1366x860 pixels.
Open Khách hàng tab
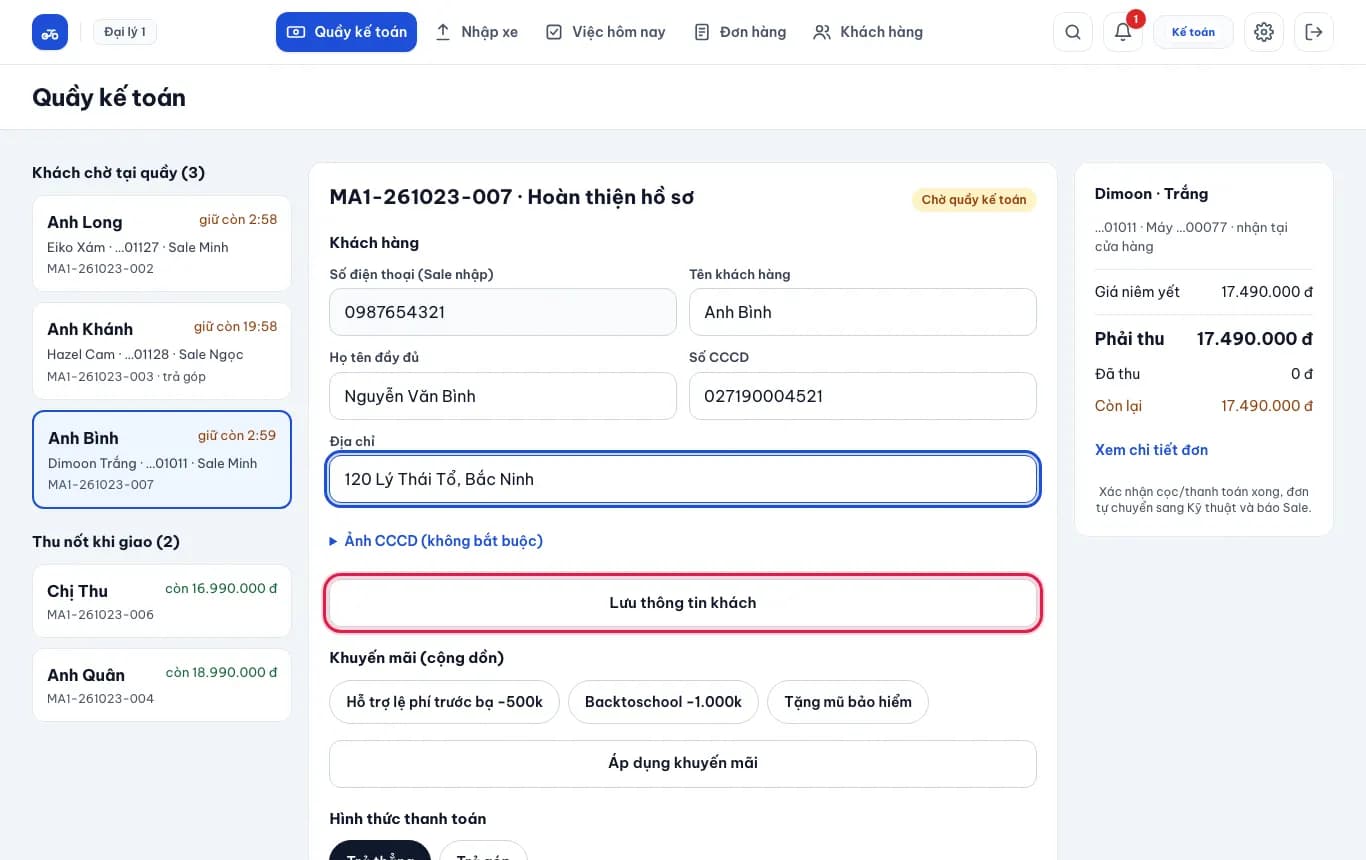point(868,32)
